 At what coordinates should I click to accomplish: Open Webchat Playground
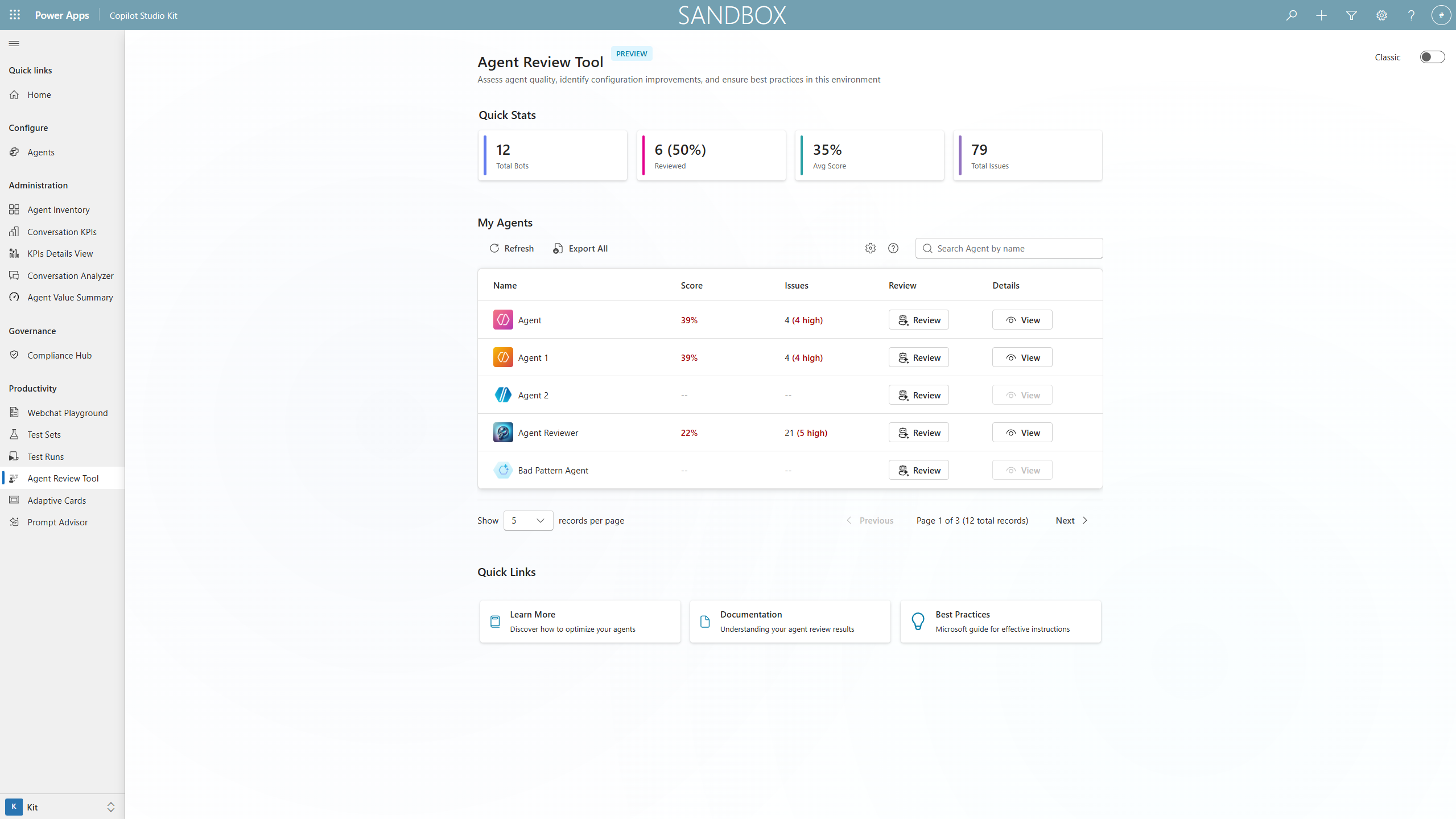(x=62, y=413)
